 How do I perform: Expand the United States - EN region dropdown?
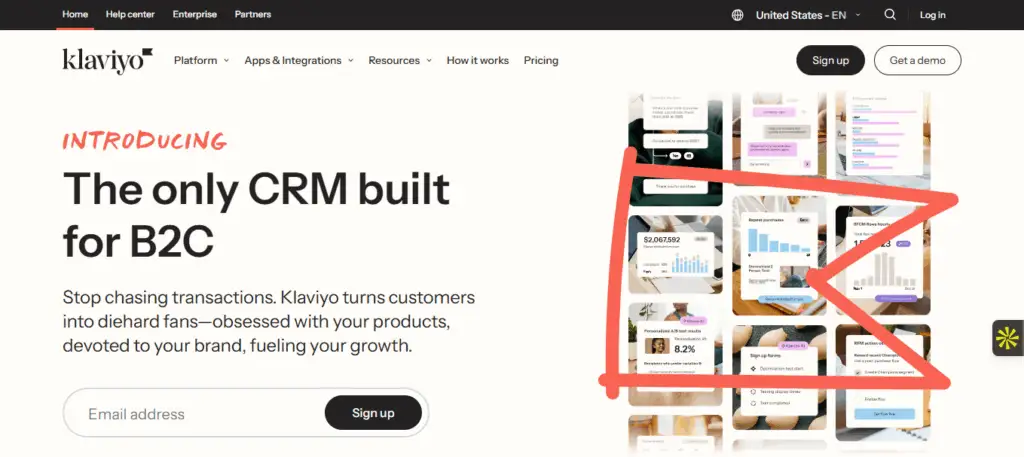(x=808, y=15)
